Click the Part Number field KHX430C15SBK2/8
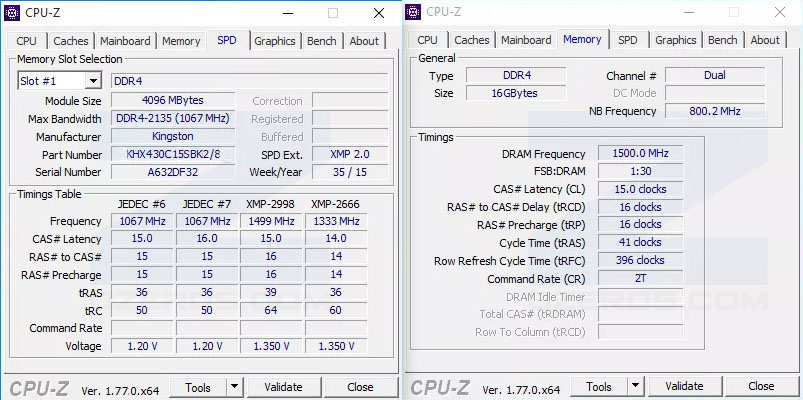Screen dimensions: 803x400 [173, 155]
